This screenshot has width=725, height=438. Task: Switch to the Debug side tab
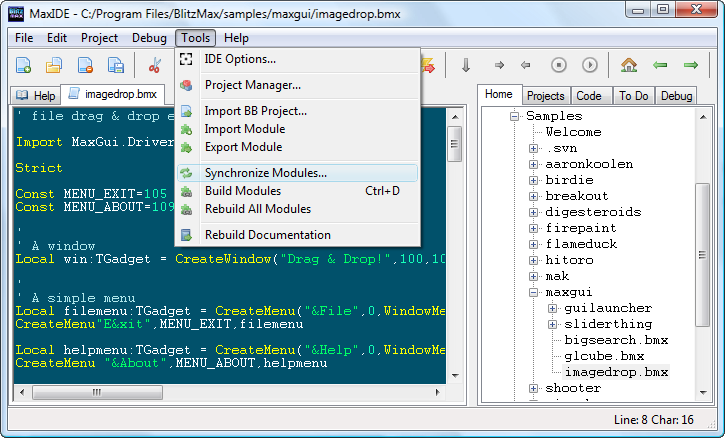tap(676, 96)
